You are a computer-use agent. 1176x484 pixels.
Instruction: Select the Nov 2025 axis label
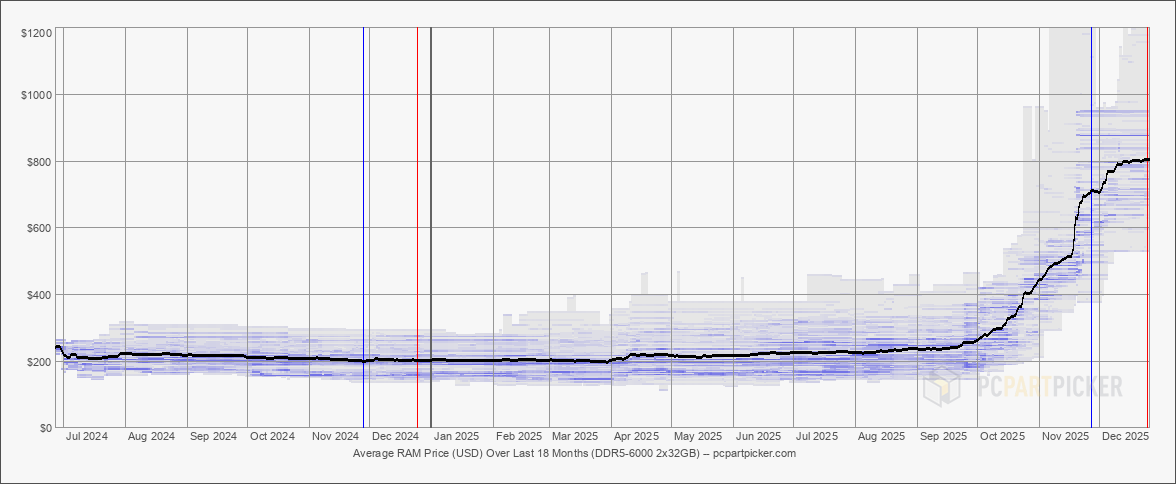pyautogui.click(x=1066, y=436)
